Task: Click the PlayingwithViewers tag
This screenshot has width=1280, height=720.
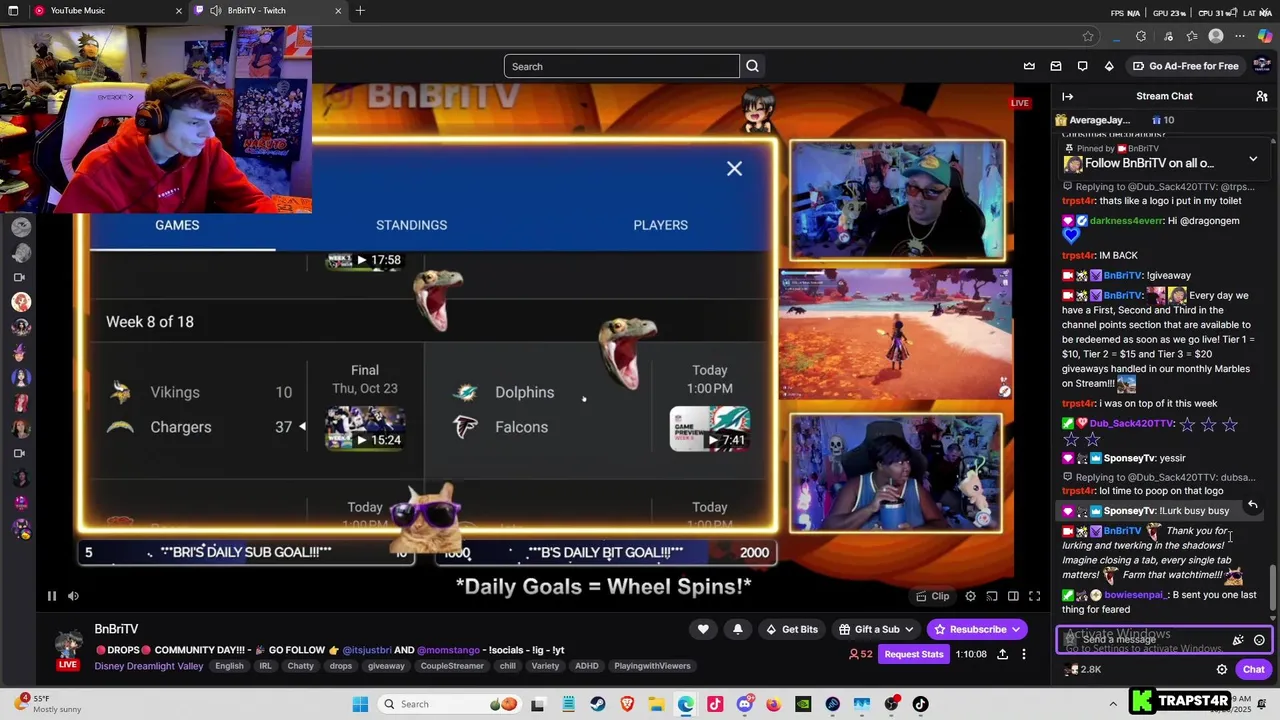Action: 652,666
